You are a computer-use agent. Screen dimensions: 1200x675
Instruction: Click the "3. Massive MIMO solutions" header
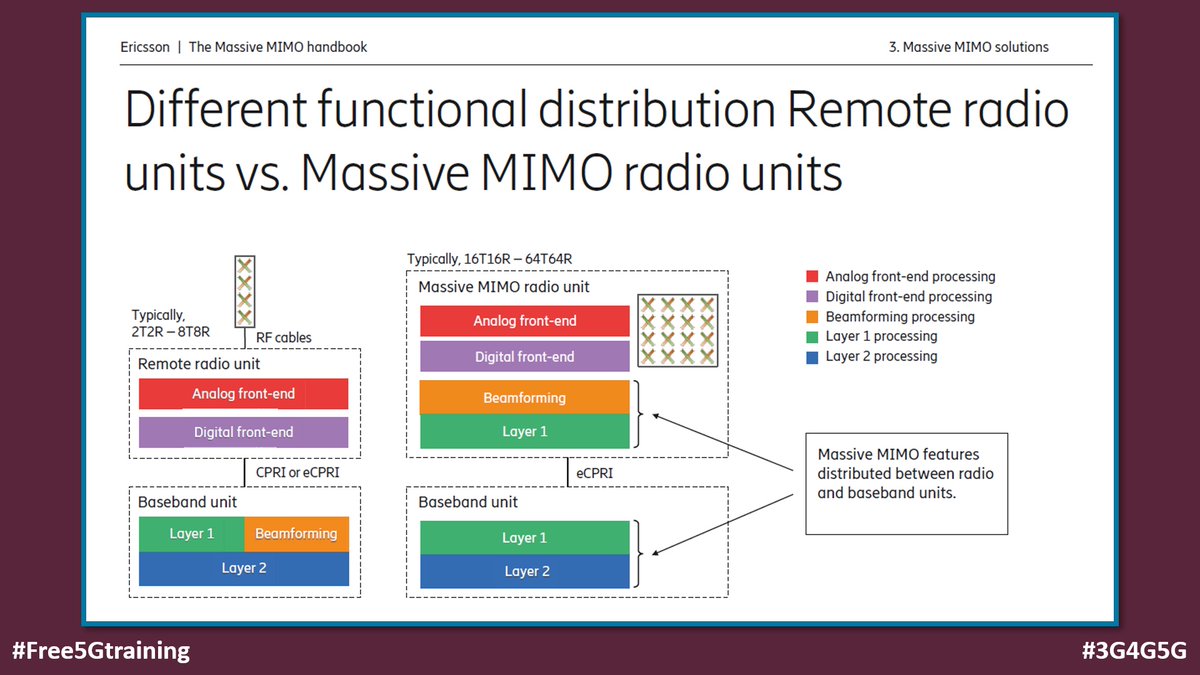968,47
